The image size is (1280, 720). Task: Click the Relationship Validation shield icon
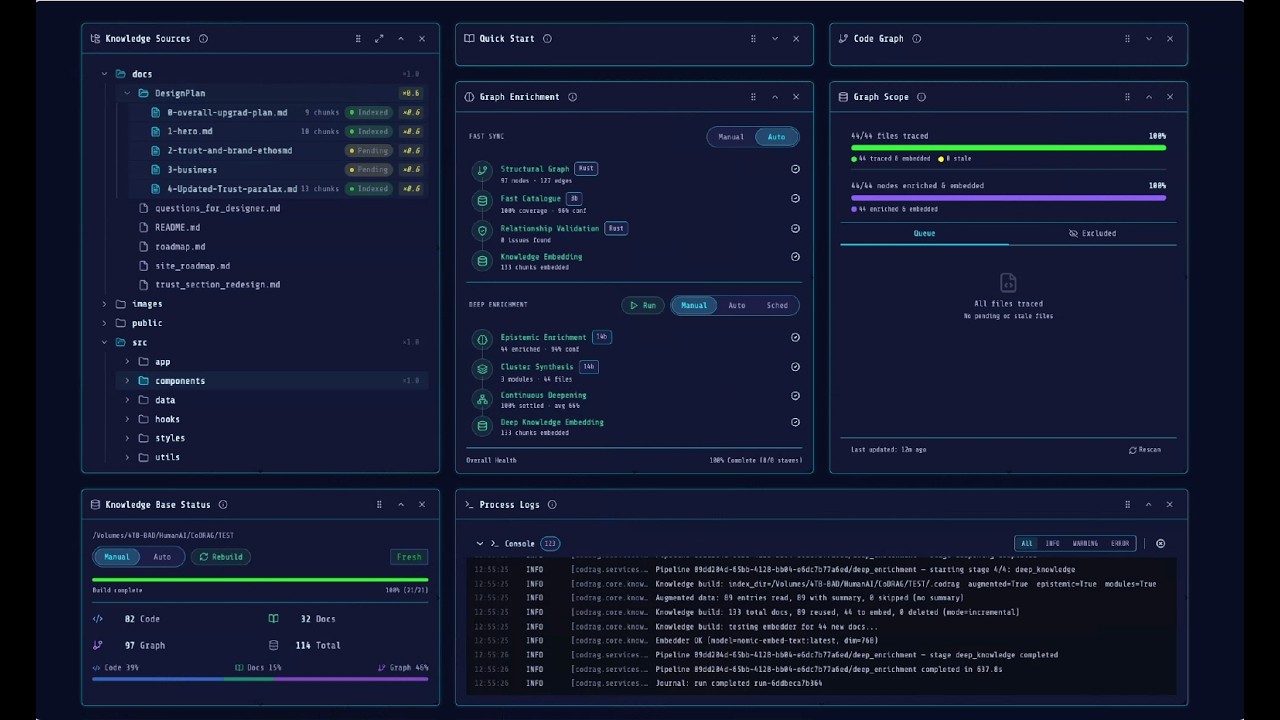click(482, 230)
